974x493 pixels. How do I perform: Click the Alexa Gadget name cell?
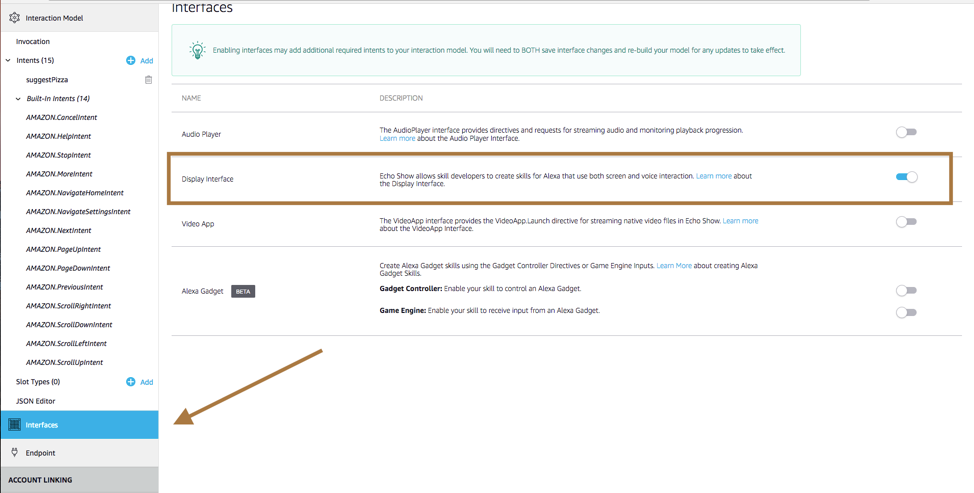(203, 291)
